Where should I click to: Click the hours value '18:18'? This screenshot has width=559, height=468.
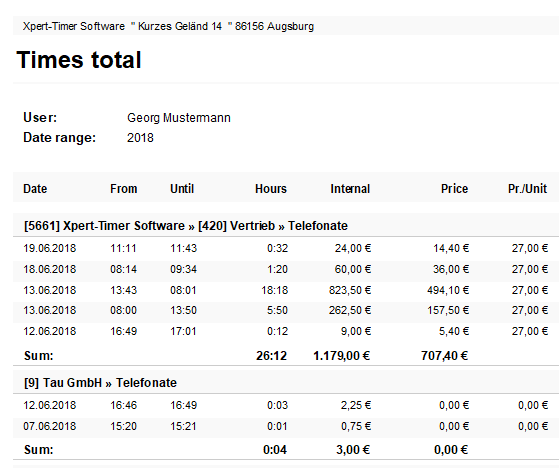(x=275, y=290)
